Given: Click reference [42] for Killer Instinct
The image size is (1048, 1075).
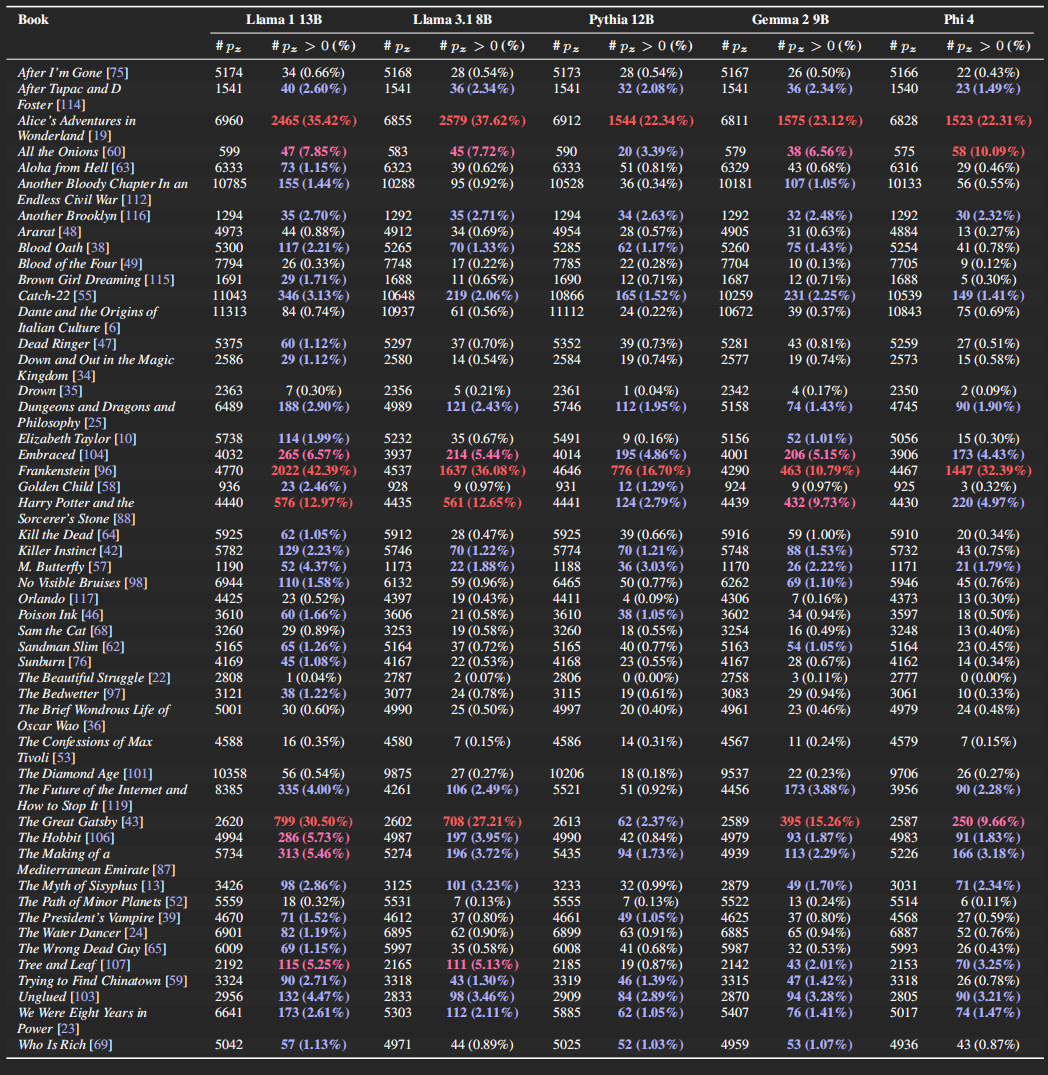Looking at the screenshot, I should [x=110, y=551].
